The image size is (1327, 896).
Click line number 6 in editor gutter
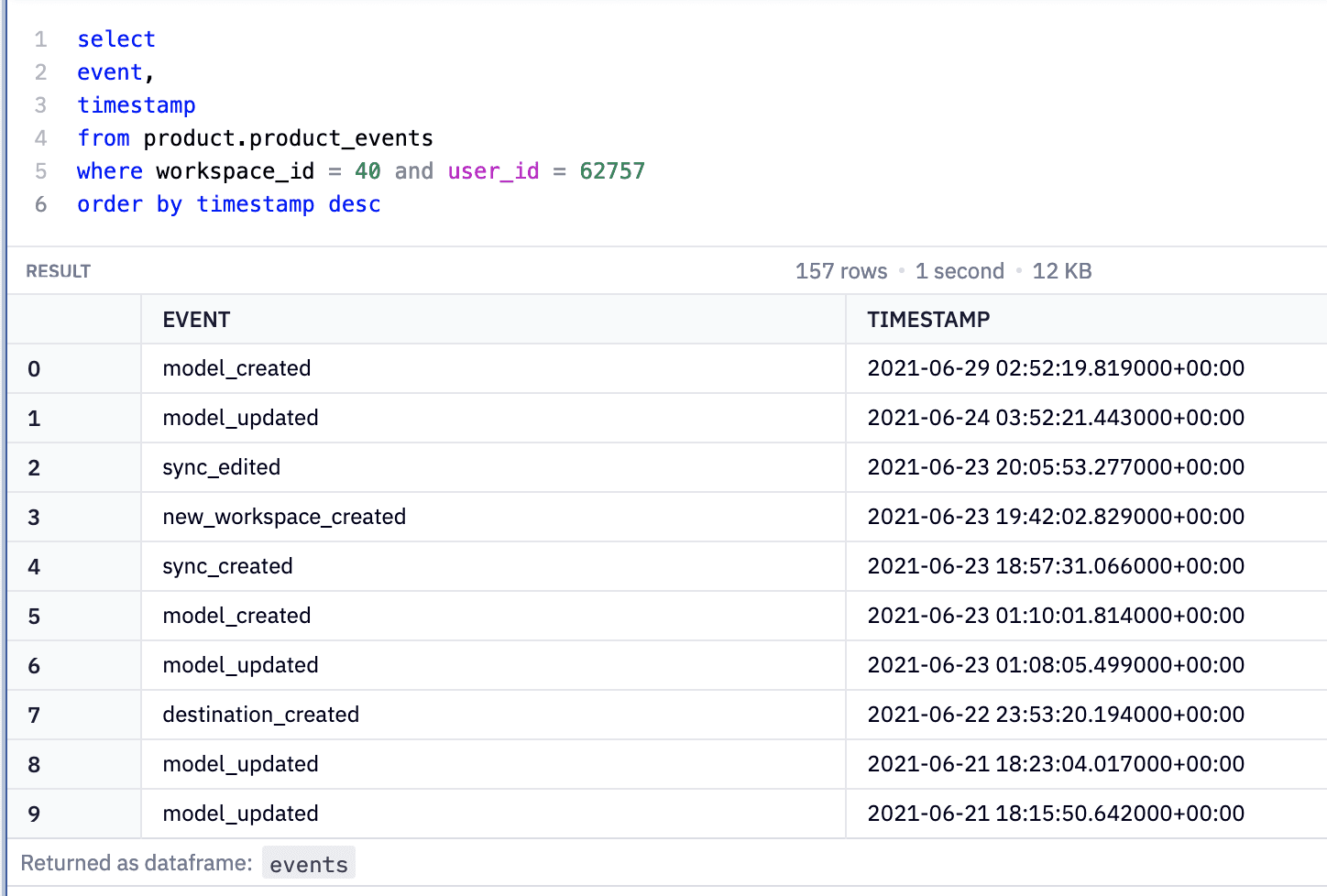click(x=40, y=204)
